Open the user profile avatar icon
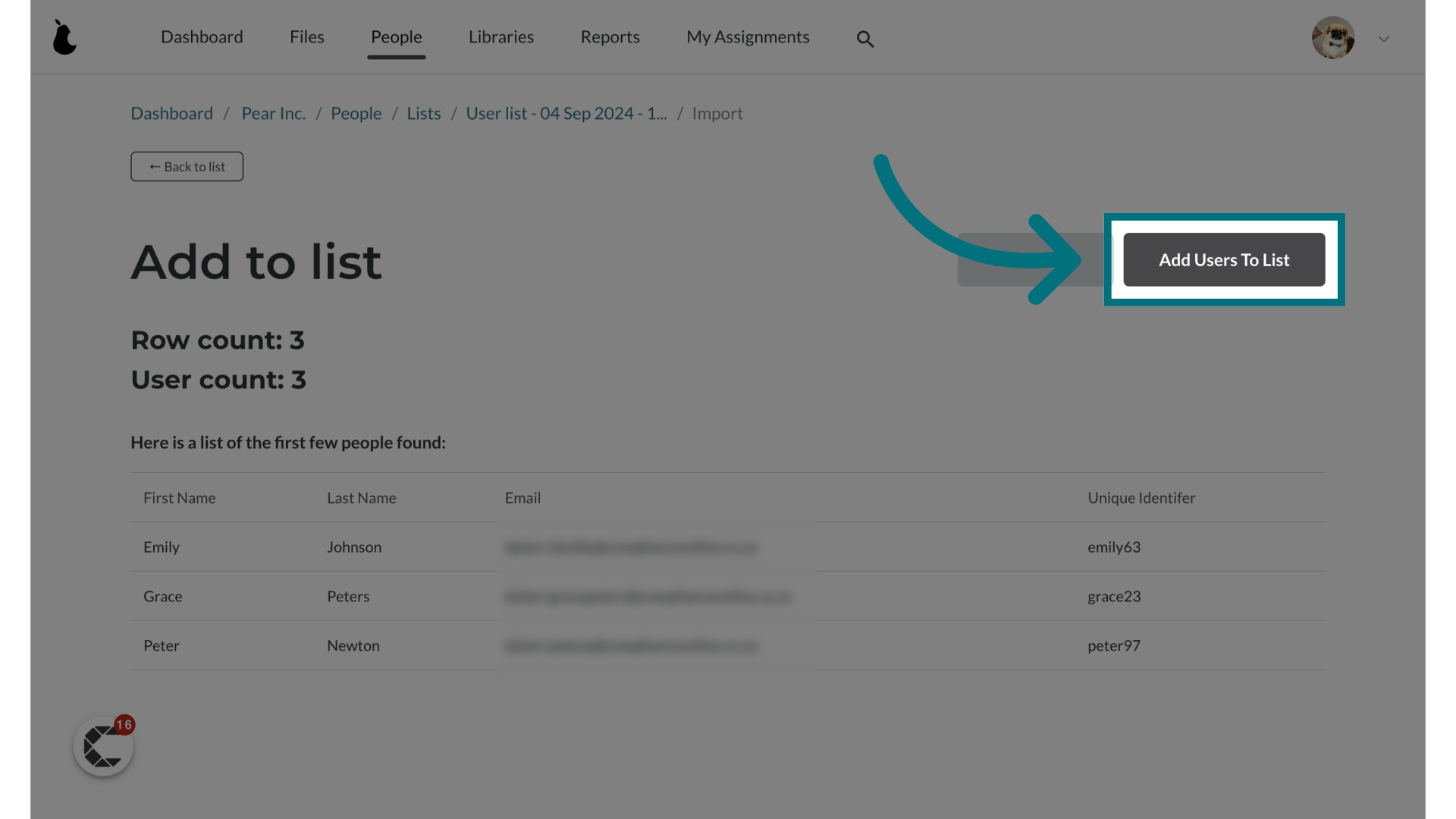Viewport: 1456px width, 819px height. [x=1333, y=37]
